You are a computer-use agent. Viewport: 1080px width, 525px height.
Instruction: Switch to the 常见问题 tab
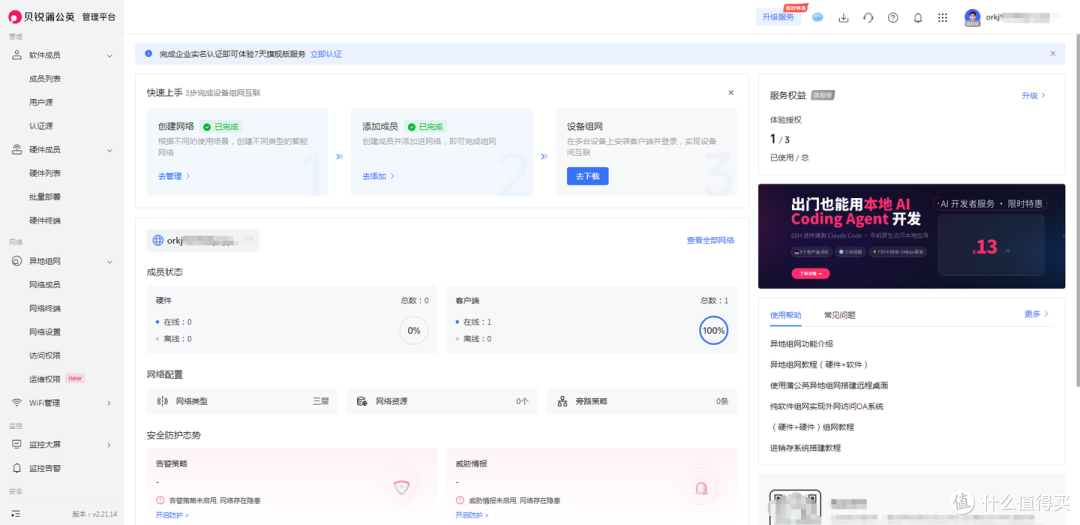click(x=840, y=315)
